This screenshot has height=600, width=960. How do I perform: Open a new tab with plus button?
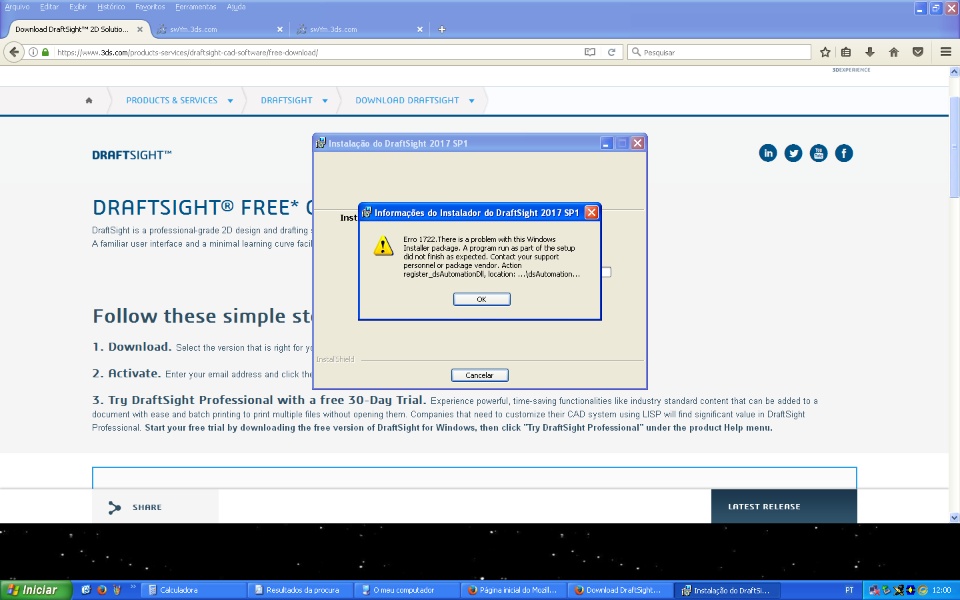[x=441, y=29]
